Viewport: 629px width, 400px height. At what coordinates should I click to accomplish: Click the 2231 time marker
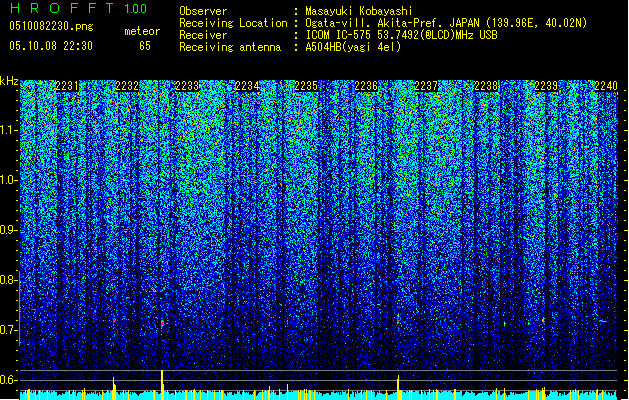(67, 86)
